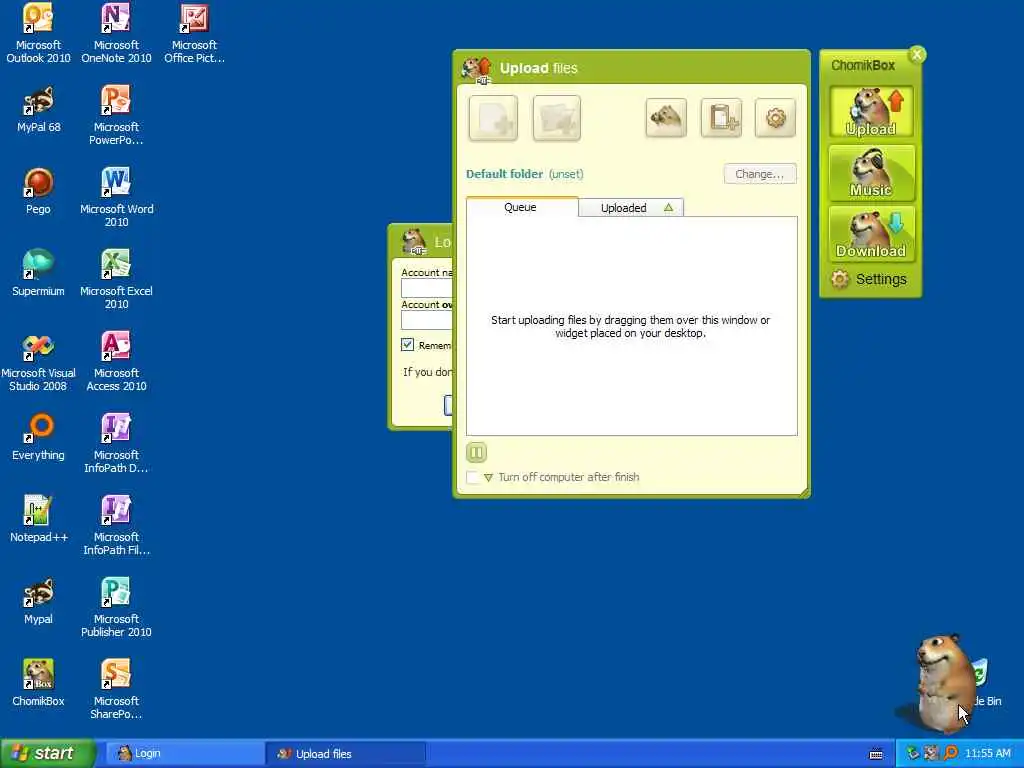Image resolution: width=1024 pixels, height=768 pixels.
Task: Open upload settings gear icon
Action: point(775,118)
